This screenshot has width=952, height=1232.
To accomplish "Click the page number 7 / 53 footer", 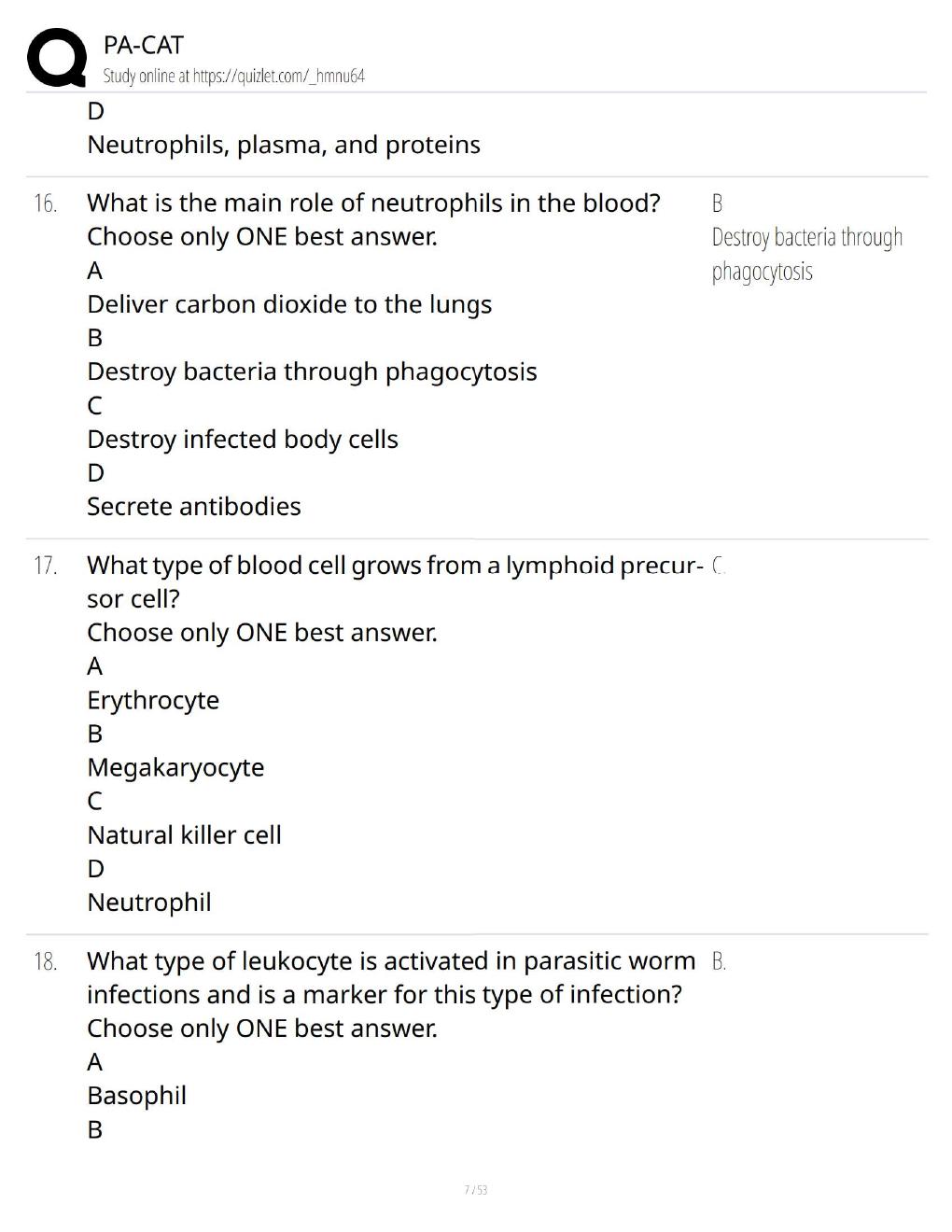I will point(476,1190).
